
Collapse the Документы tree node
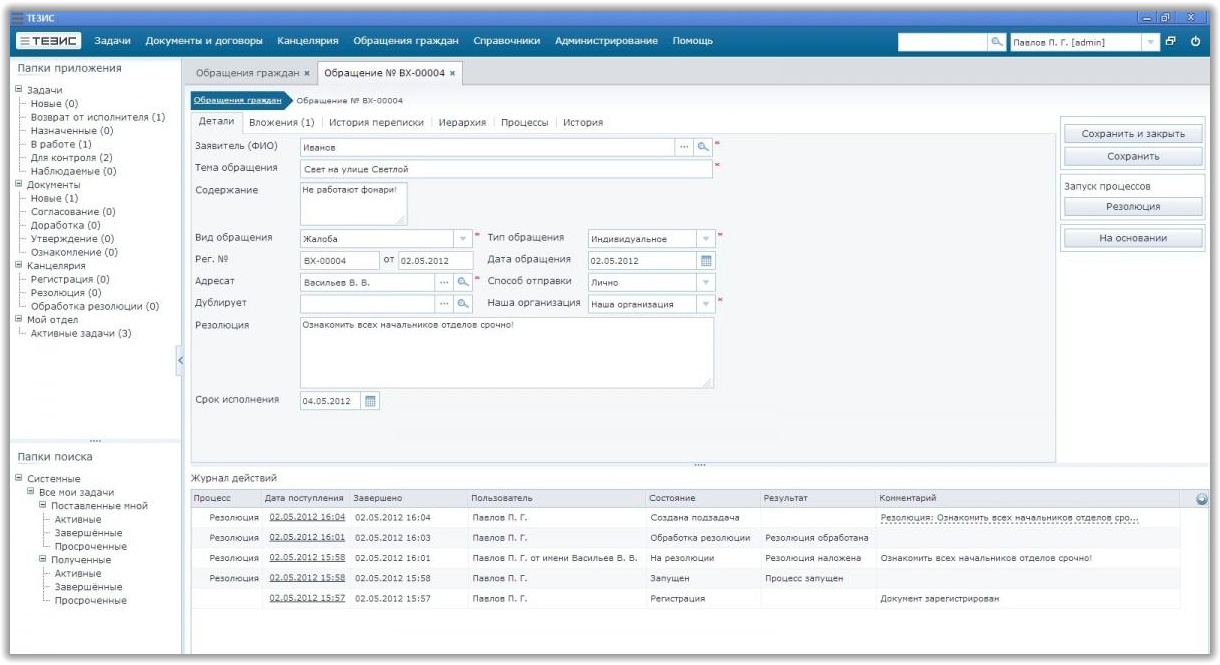coord(17,185)
